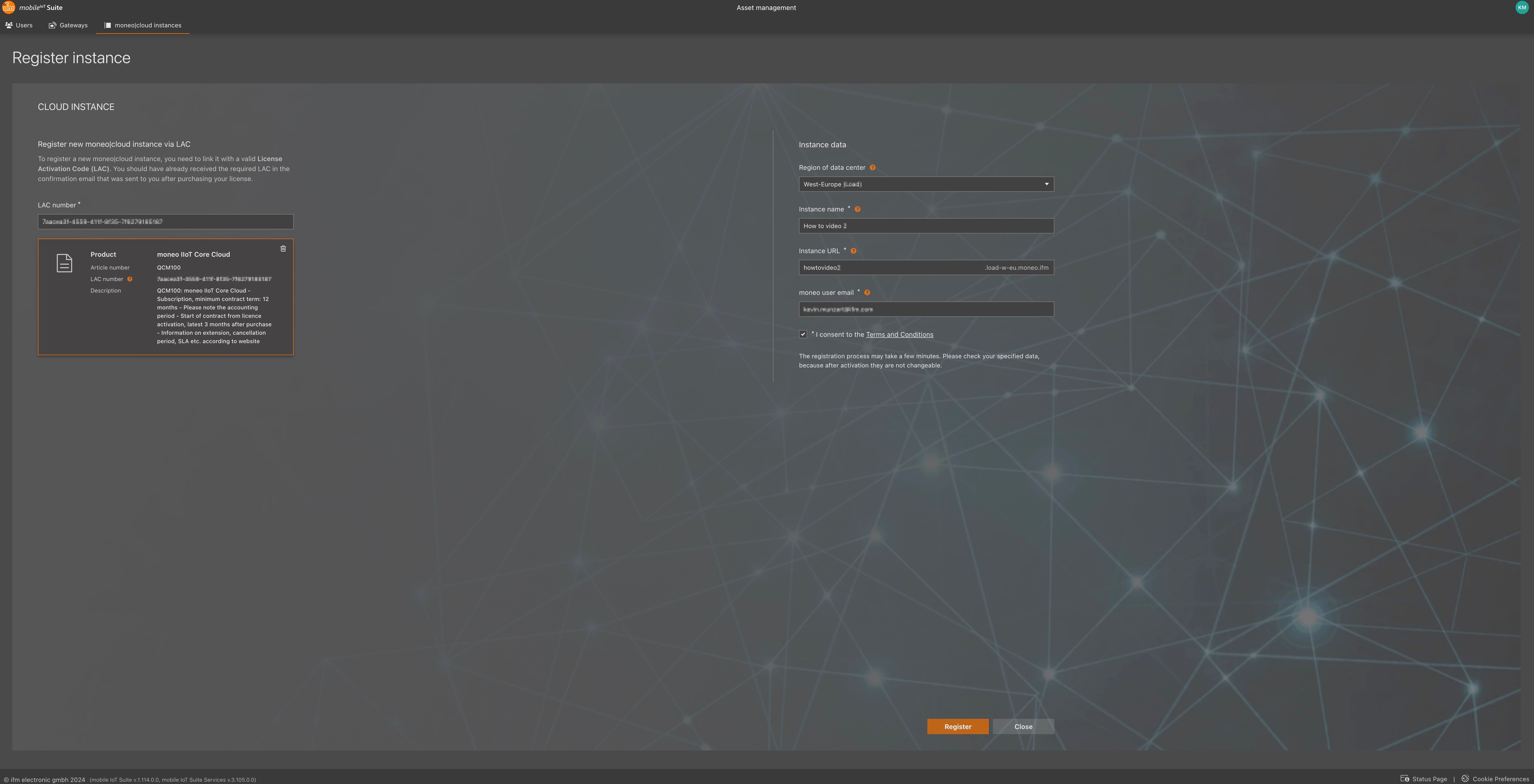
Task: Show help for LAC number in product card
Action: pyautogui.click(x=130, y=279)
